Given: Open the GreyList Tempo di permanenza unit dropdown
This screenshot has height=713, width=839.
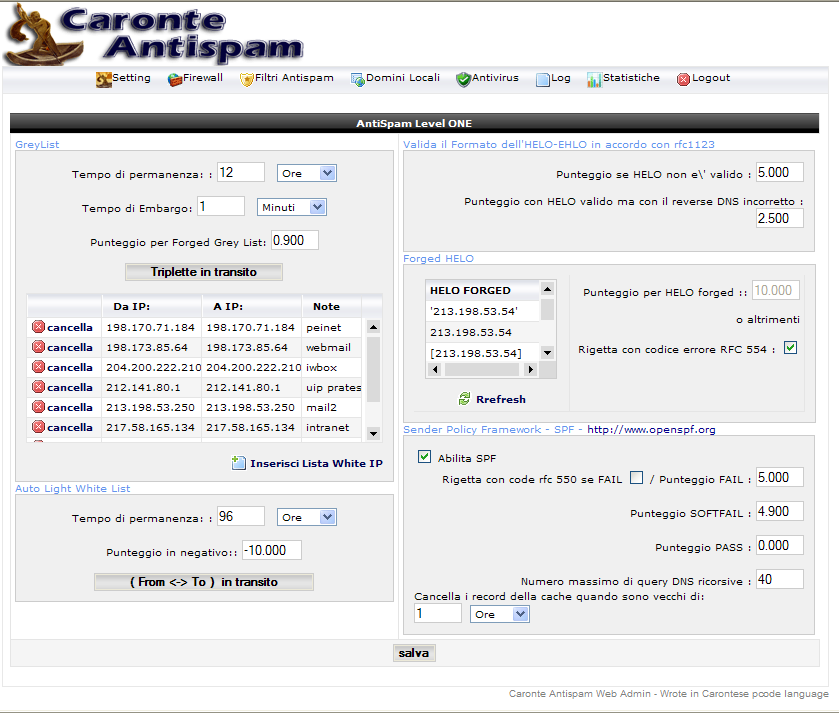Looking at the screenshot, I should coord(307,173).
